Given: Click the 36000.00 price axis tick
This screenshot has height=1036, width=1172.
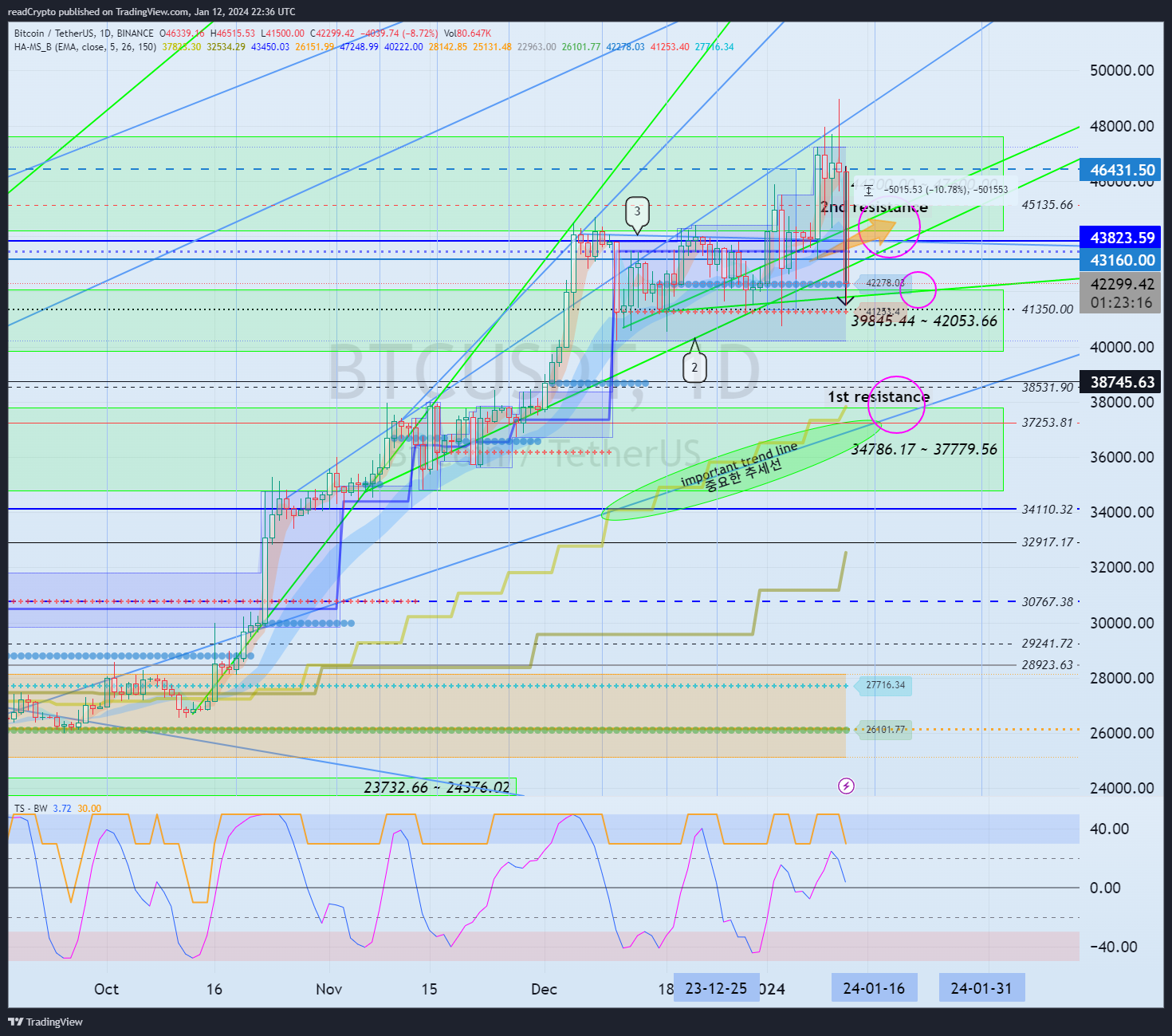Looking at the screenshot, I should [1122, 457].
